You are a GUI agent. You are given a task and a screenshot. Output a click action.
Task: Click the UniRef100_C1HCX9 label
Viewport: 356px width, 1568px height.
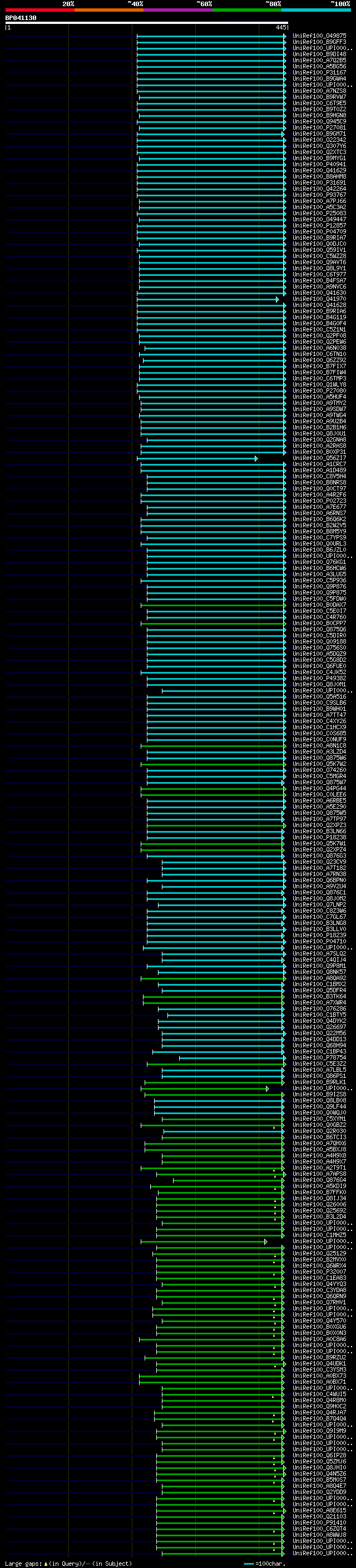click(x=319, y=728)
